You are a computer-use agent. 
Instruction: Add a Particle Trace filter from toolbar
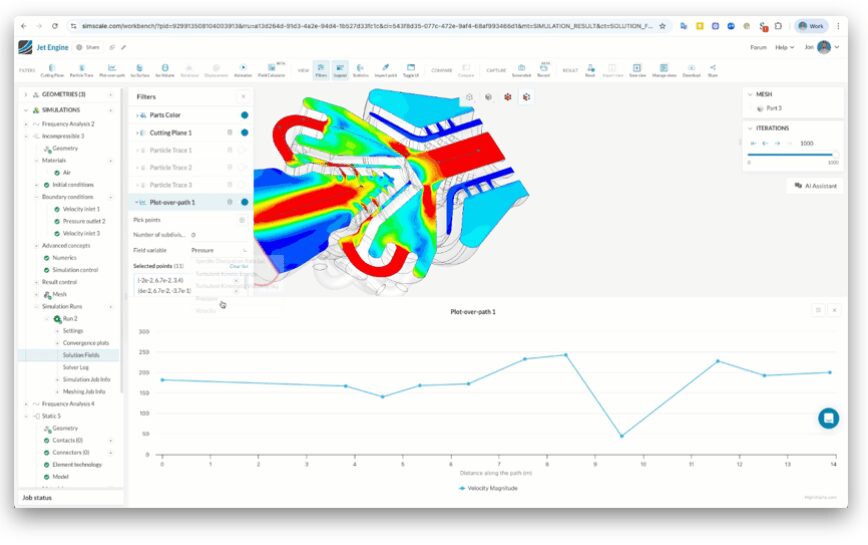(81, 70)
